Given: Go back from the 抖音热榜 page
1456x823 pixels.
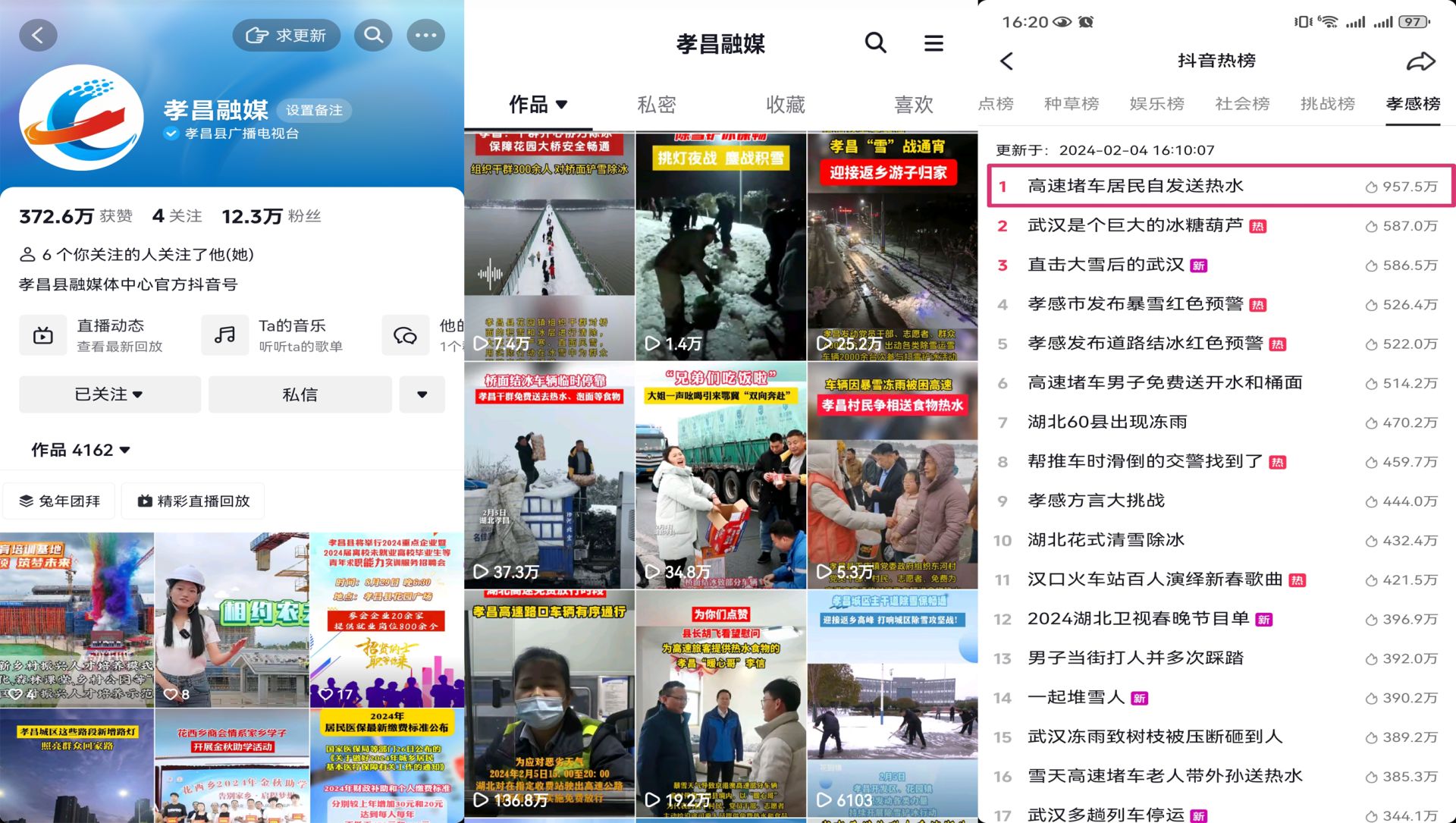Looking at the screenshot, I should pos(1006,61).
